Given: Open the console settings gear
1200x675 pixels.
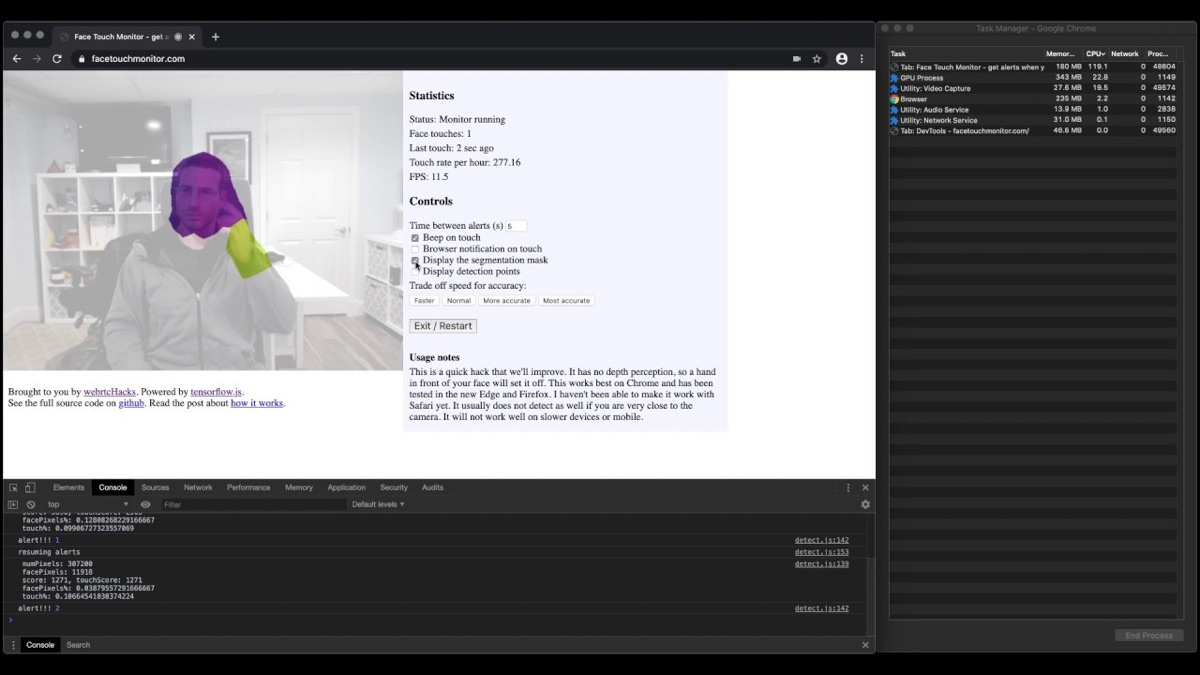Looking at the screenshot, I should (865, 505).
